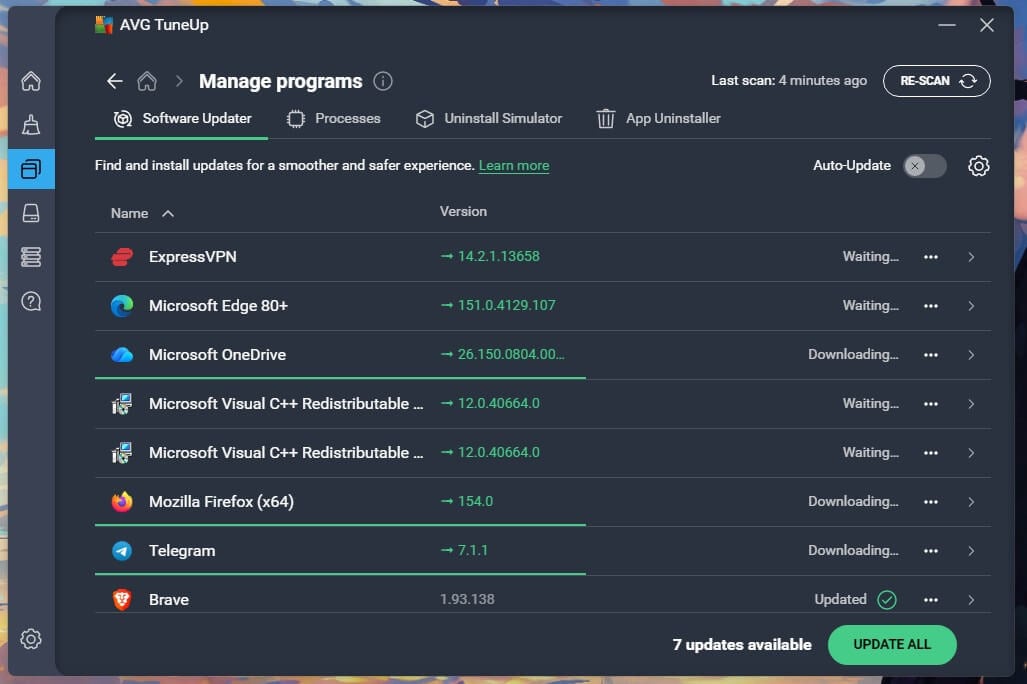Click the OneDrive download progress bar
Viewport: 1027px width, 684px height.
pyautogui.click(x=340, y=378)
